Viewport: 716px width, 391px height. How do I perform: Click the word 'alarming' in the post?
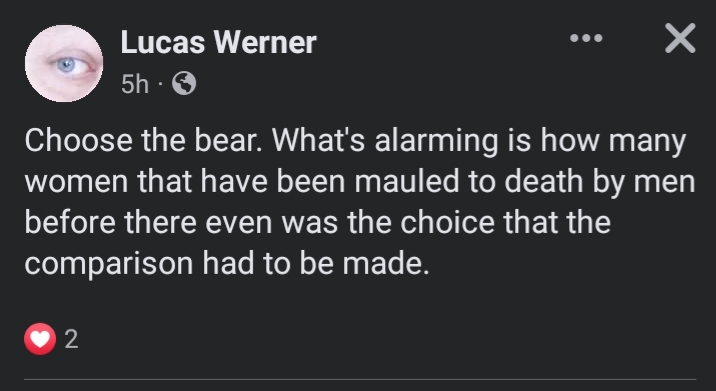pyautogui.click(x=436, y=142)
